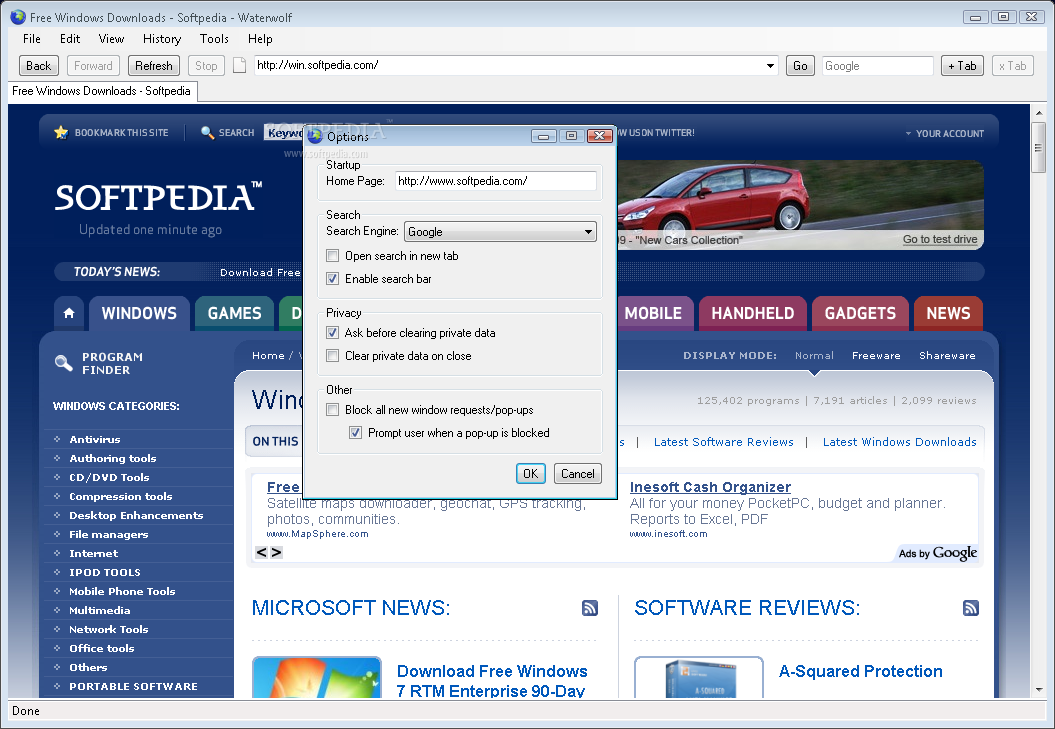Screen dimensions: 1055x729
Task: Toggle Prompt user when a pop-up is blocked
Action: pos(355,433)
